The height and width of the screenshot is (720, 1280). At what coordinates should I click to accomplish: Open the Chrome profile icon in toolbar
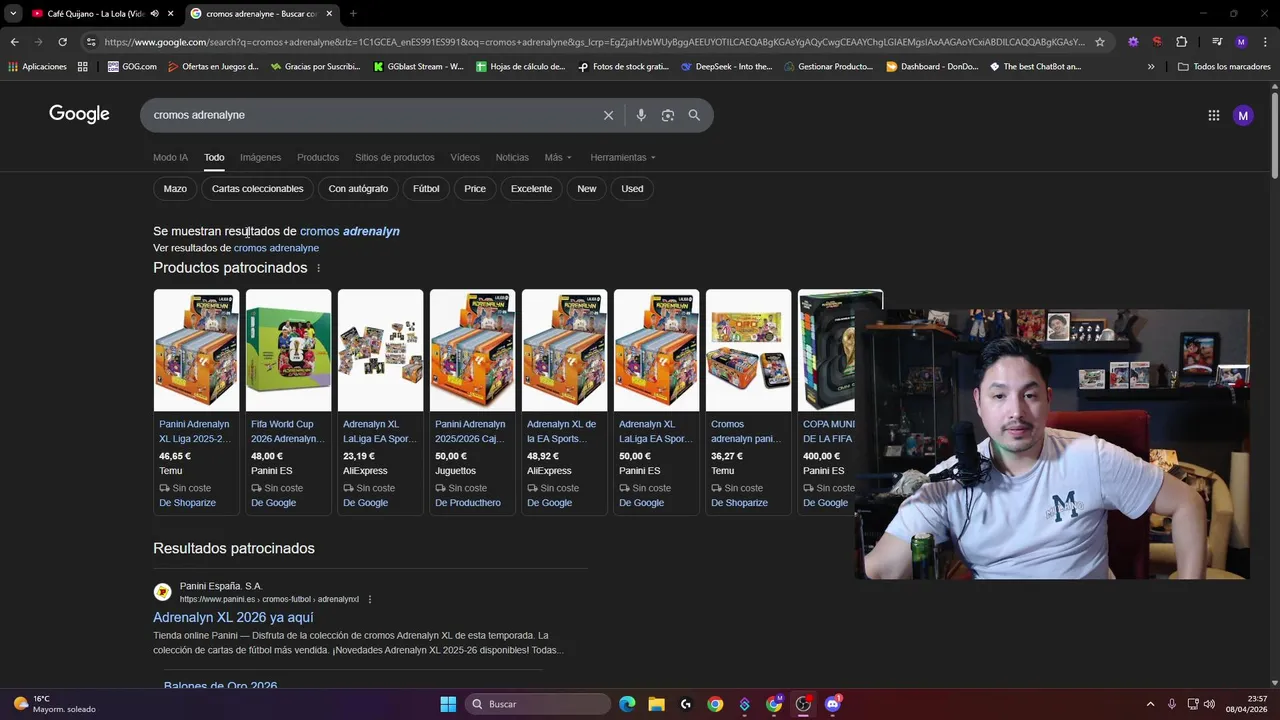pyautogui.click(x=1241, y=42)
